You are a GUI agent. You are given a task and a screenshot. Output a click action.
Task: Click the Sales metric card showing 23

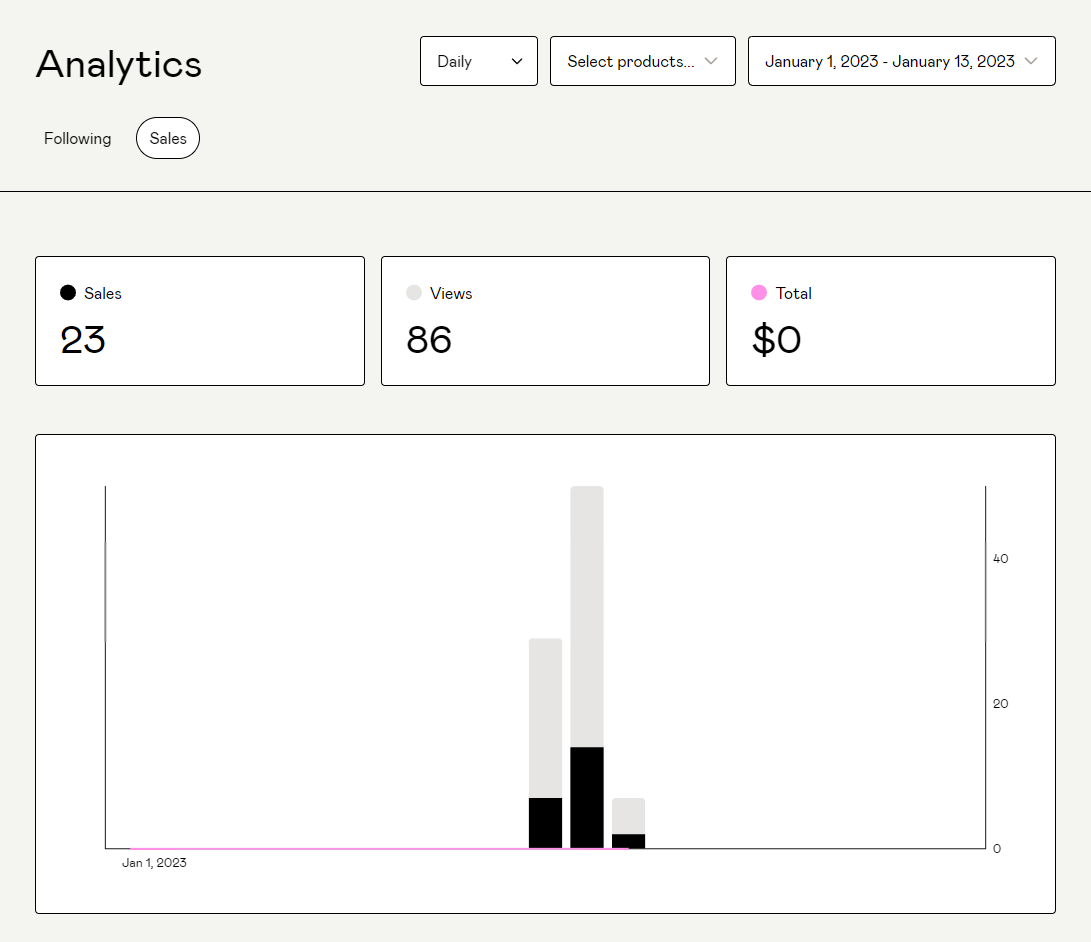(199, 320)
